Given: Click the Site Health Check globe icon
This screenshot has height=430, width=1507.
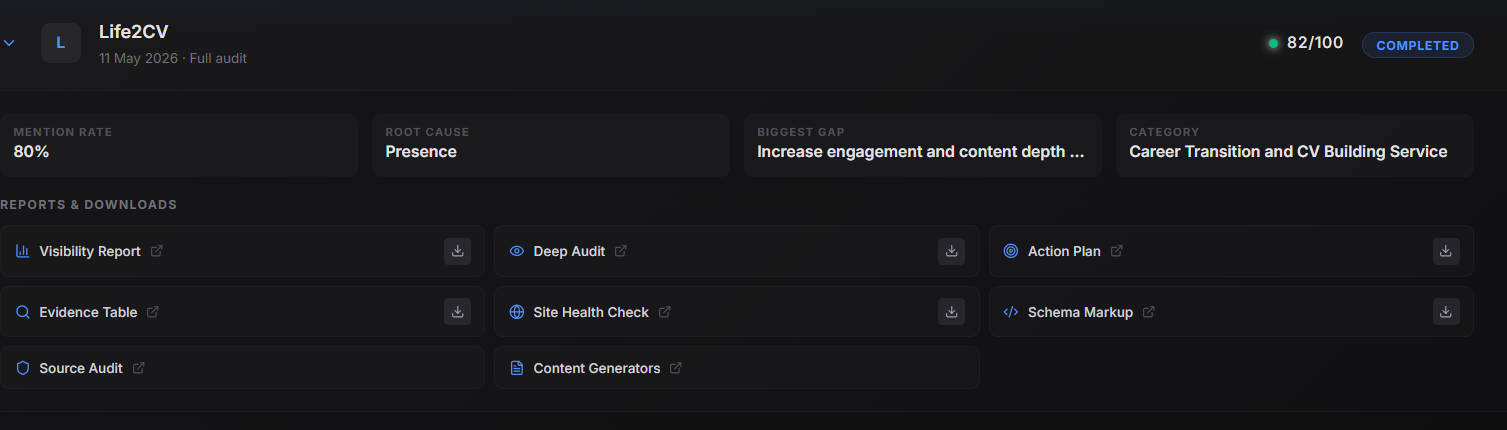Looking at the screenshot, I should click(x=517, y=312).
